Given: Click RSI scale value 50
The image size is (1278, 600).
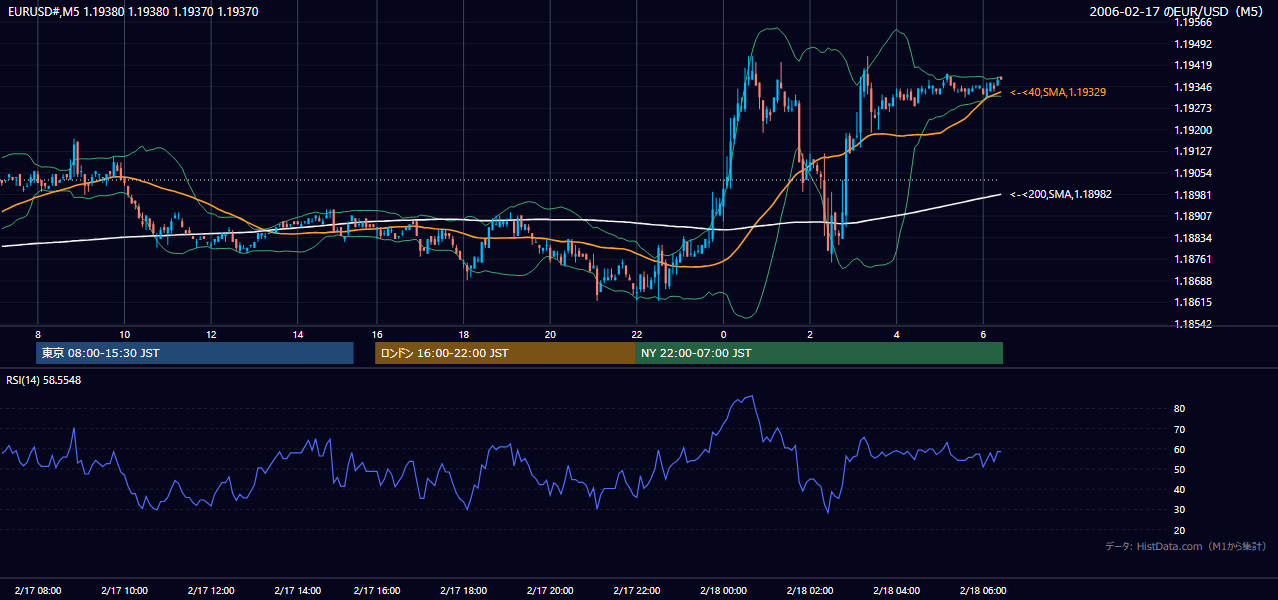Looking at the screenshot, I should pos(1180,470).
